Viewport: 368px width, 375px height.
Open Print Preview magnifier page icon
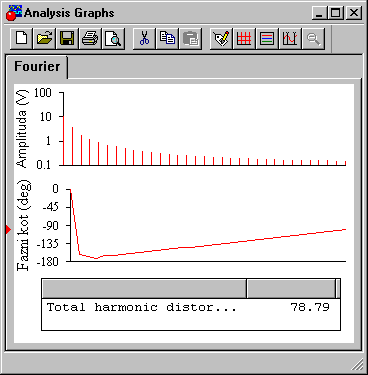tap(113, 39)
